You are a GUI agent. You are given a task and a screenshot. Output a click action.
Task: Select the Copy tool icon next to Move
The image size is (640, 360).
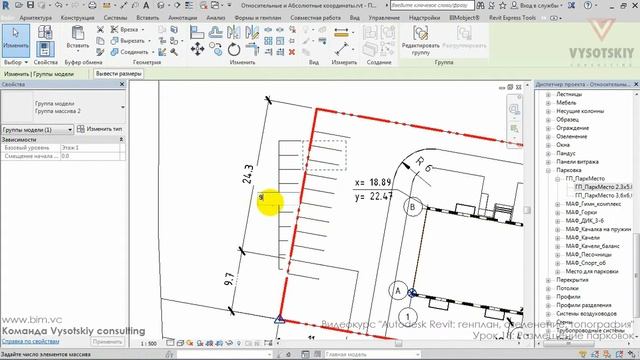click(216, 49)
